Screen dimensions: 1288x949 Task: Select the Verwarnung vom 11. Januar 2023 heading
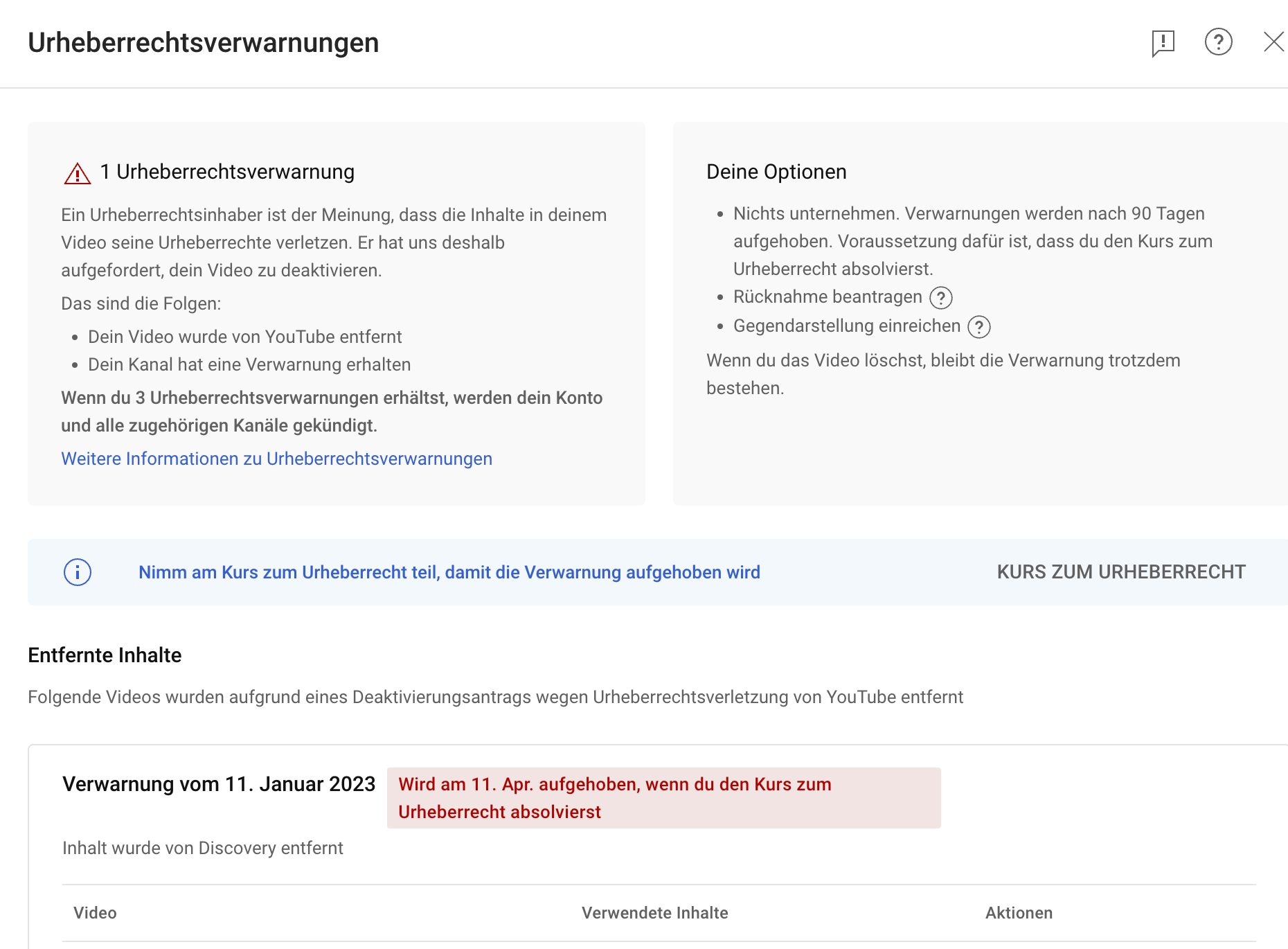point(219,784)
